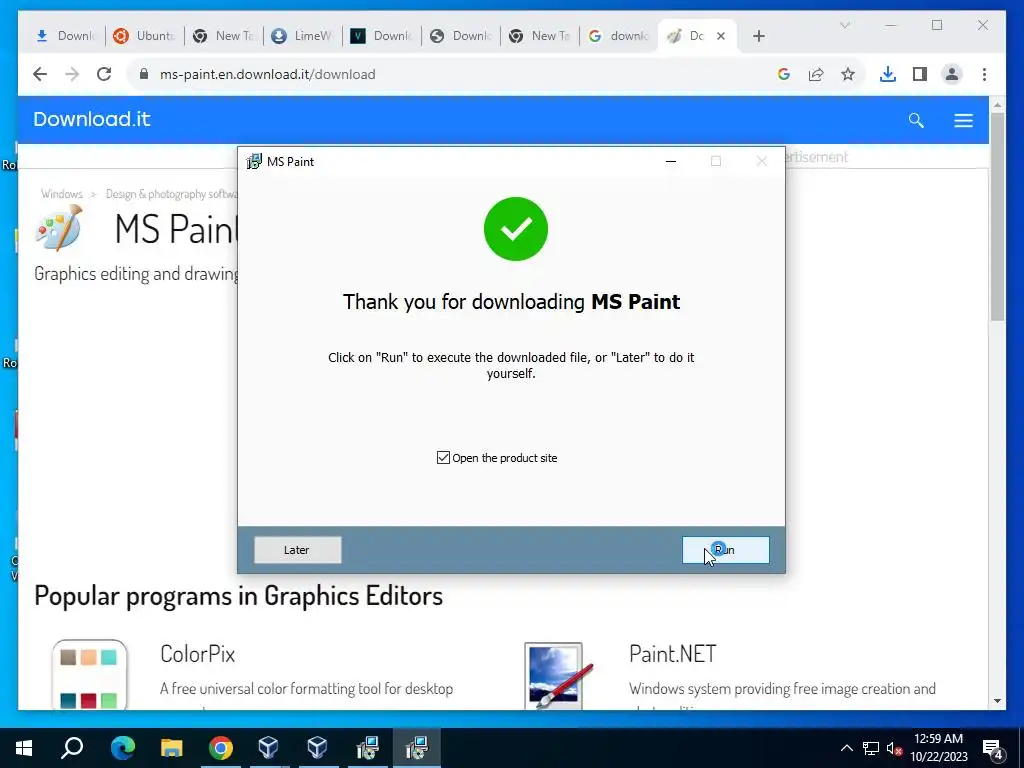Open the Chrome three-dot menu

click(984, 74)
